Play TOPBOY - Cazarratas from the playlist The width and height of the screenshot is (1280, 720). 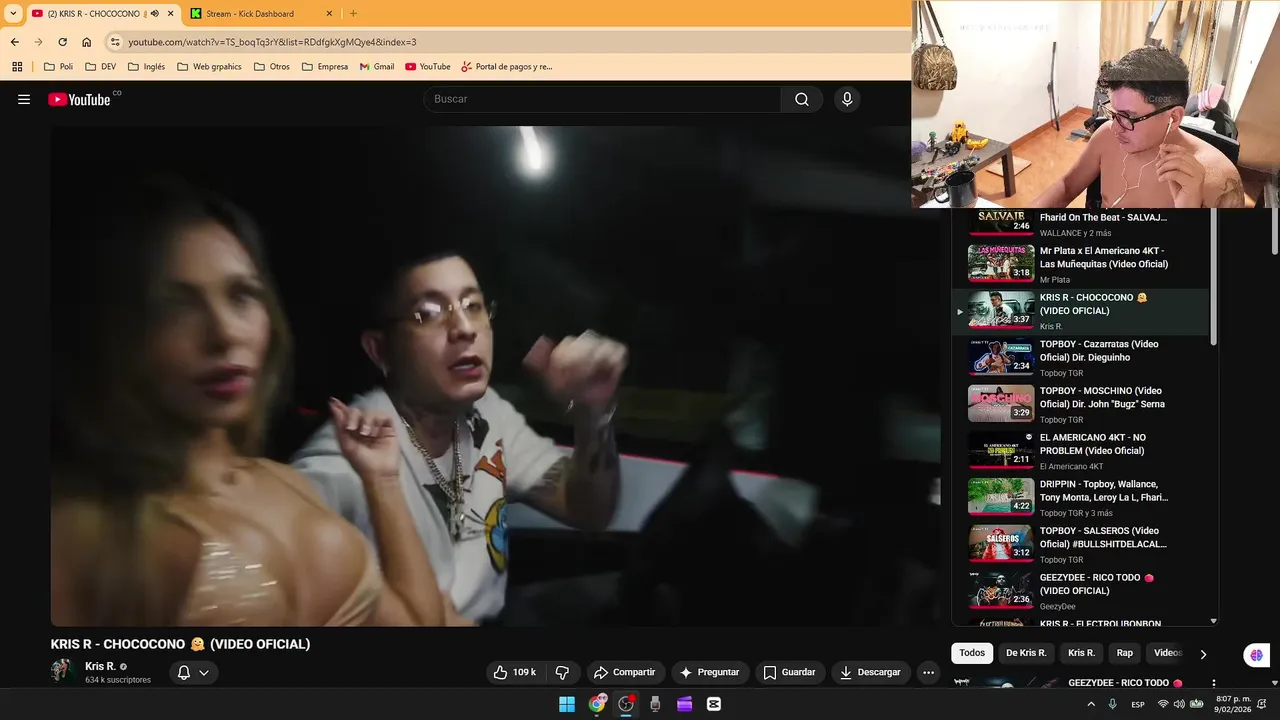(1080, 357)
